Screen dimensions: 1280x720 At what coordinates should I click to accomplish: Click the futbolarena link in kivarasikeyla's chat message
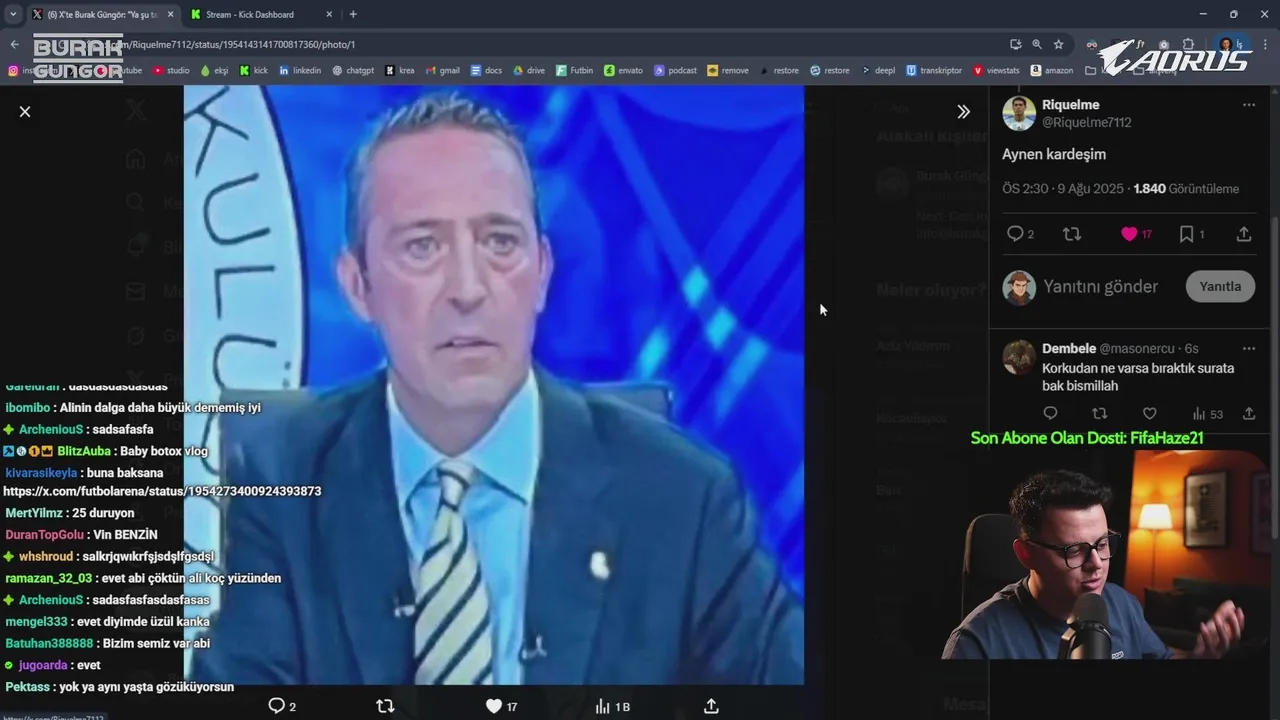click(x=162, y=491)
